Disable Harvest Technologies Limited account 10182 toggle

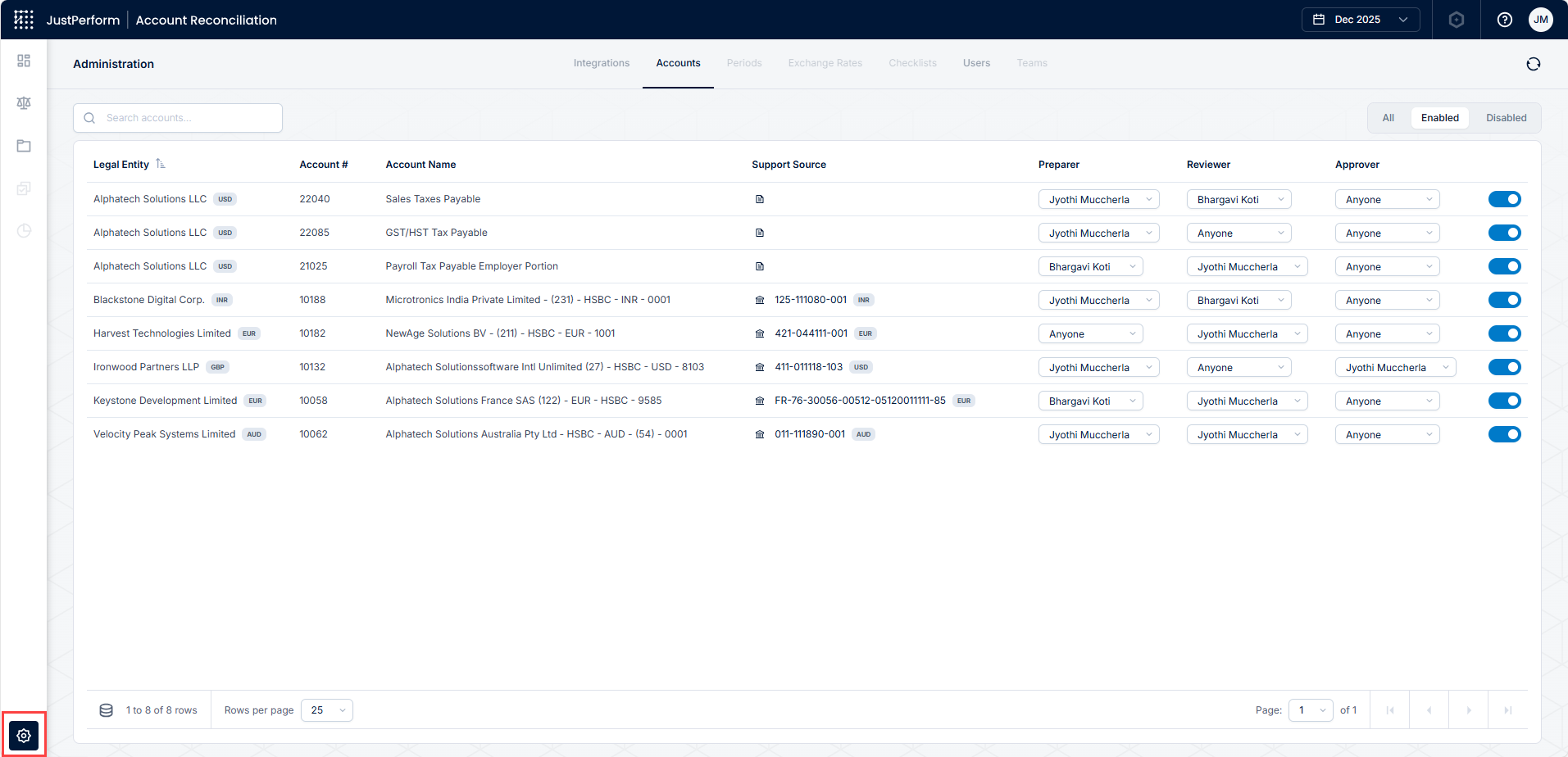pyautogui.click(x=1505, y=333)
